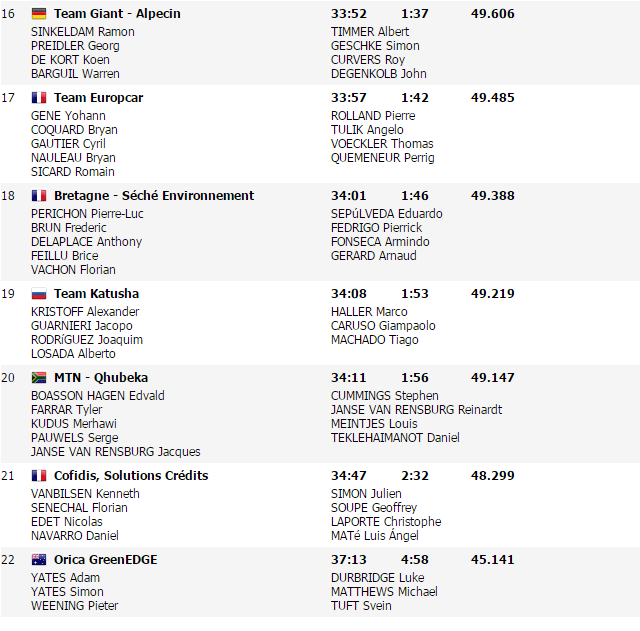Image resolution: width=640 pixels, height=631 pixels.
Task: Open the Team Europcar team link
Action: (98, 98)
